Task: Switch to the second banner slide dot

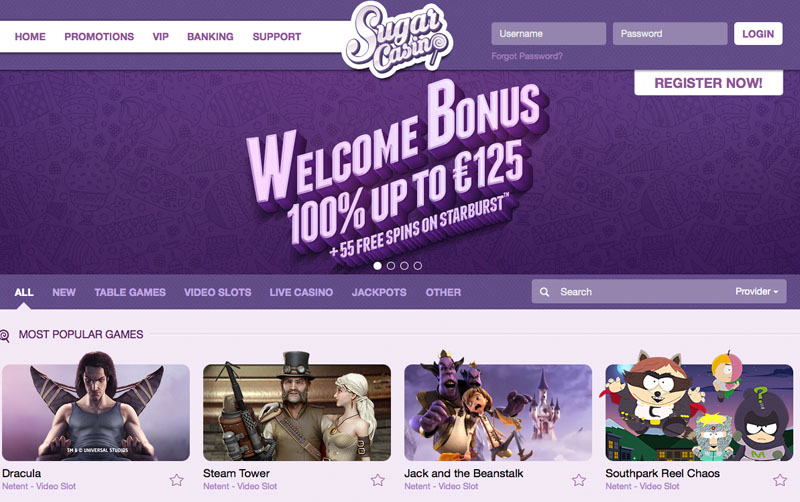Action: click(x=391, y=266)
